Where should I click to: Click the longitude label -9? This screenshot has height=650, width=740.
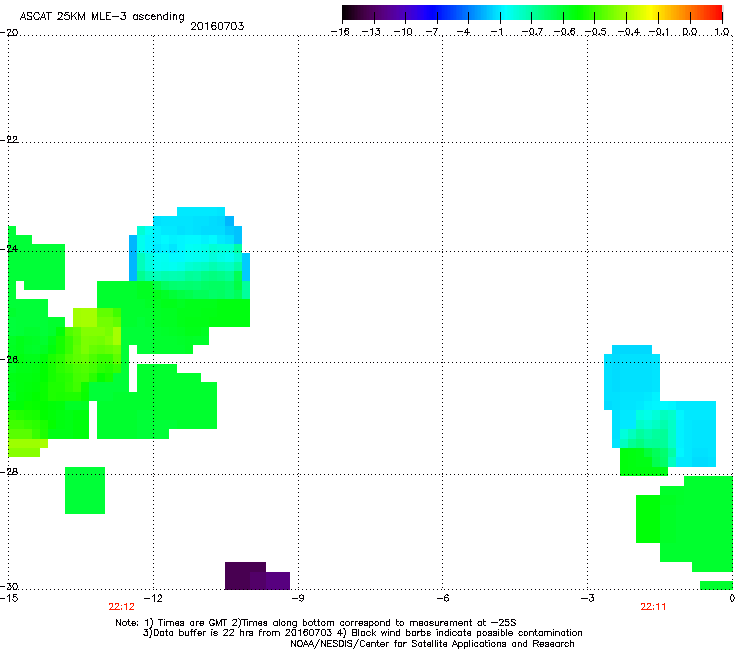[x=298, y=598]
